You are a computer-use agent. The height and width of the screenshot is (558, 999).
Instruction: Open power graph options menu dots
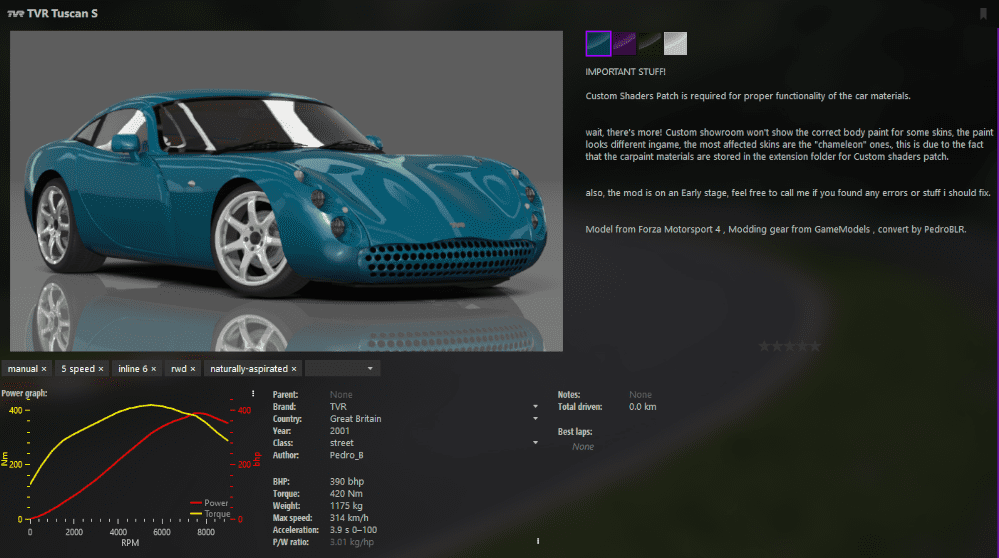pos(253,394)
